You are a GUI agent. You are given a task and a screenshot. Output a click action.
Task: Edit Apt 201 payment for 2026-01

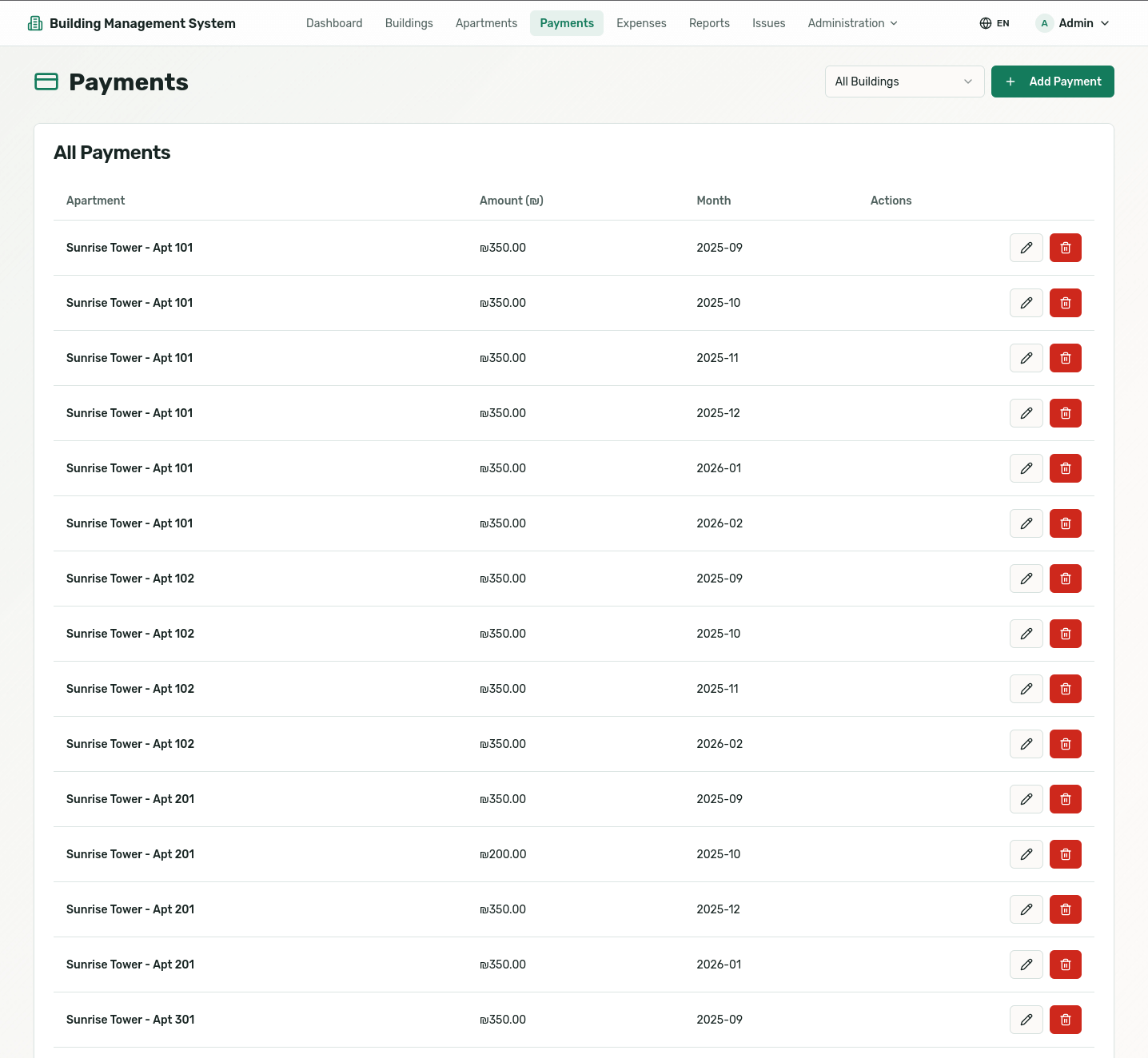(1026, 965)
